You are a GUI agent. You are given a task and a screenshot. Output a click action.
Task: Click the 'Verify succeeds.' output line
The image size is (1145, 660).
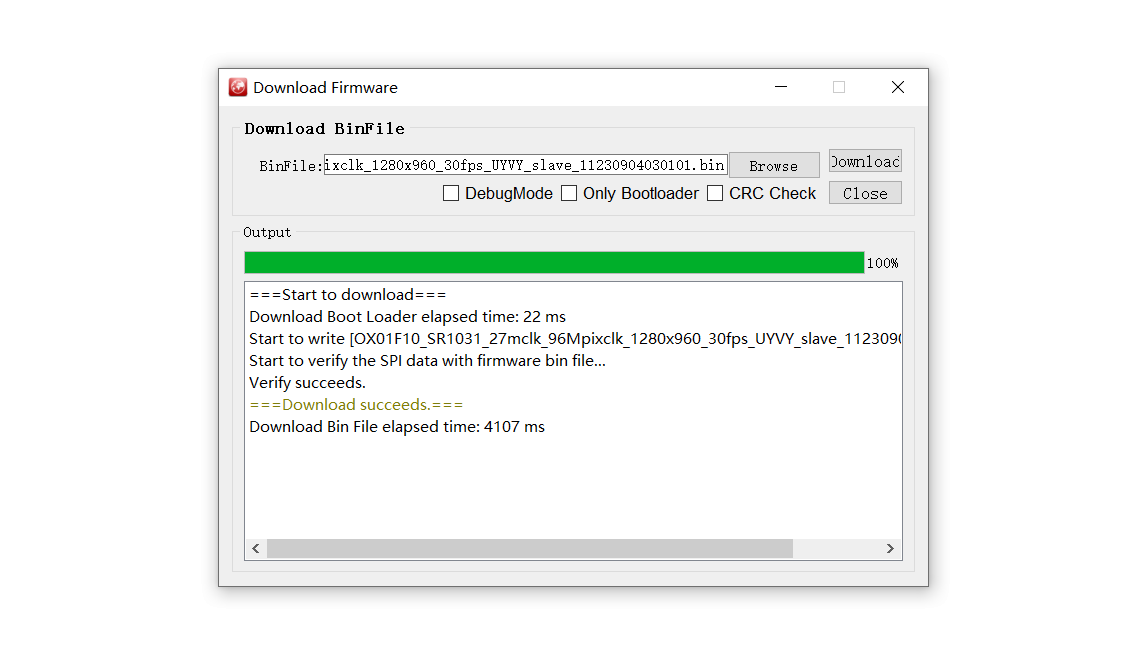307,383
